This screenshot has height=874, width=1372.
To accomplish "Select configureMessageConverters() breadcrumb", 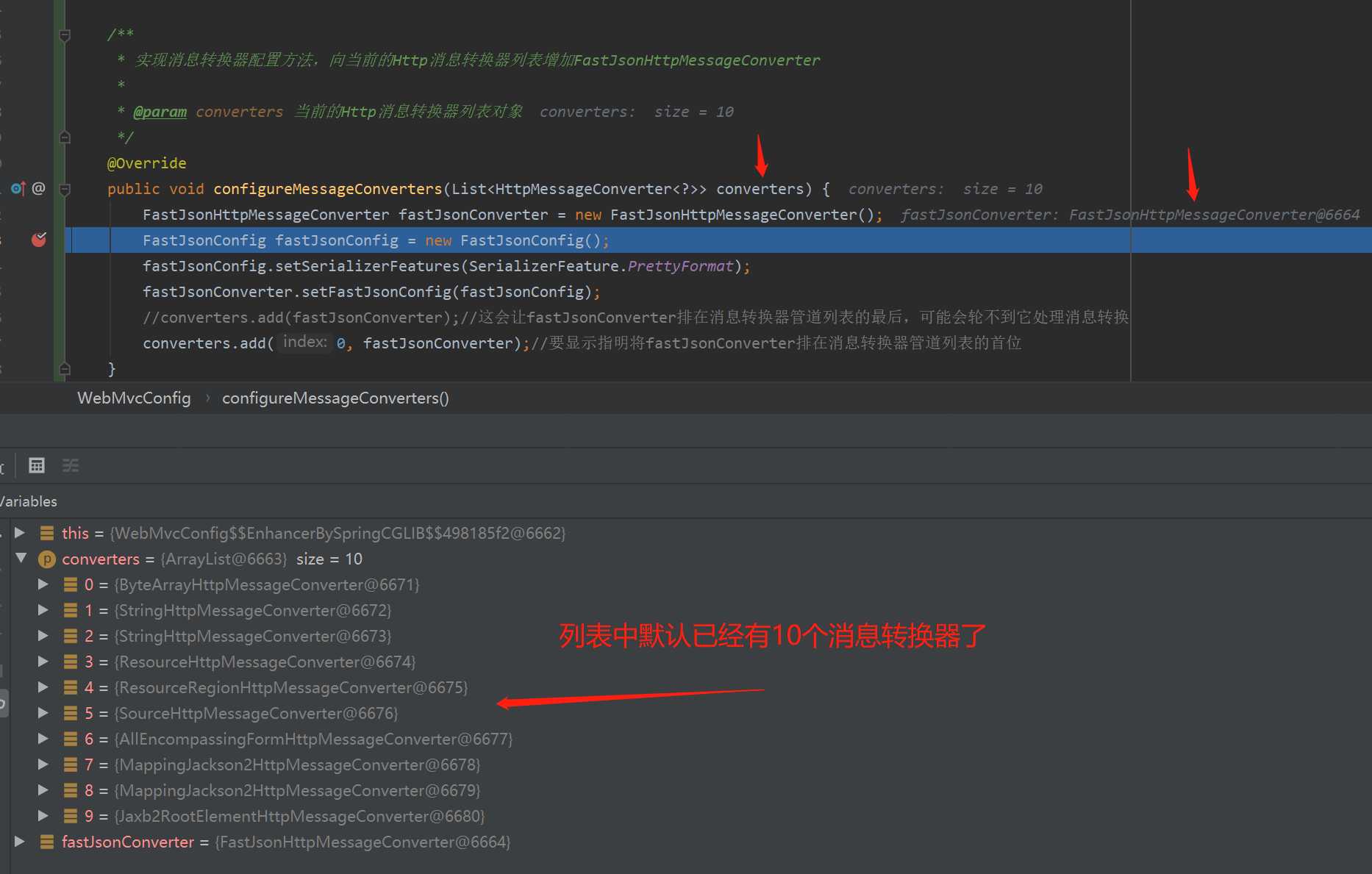I will point(335,398).
